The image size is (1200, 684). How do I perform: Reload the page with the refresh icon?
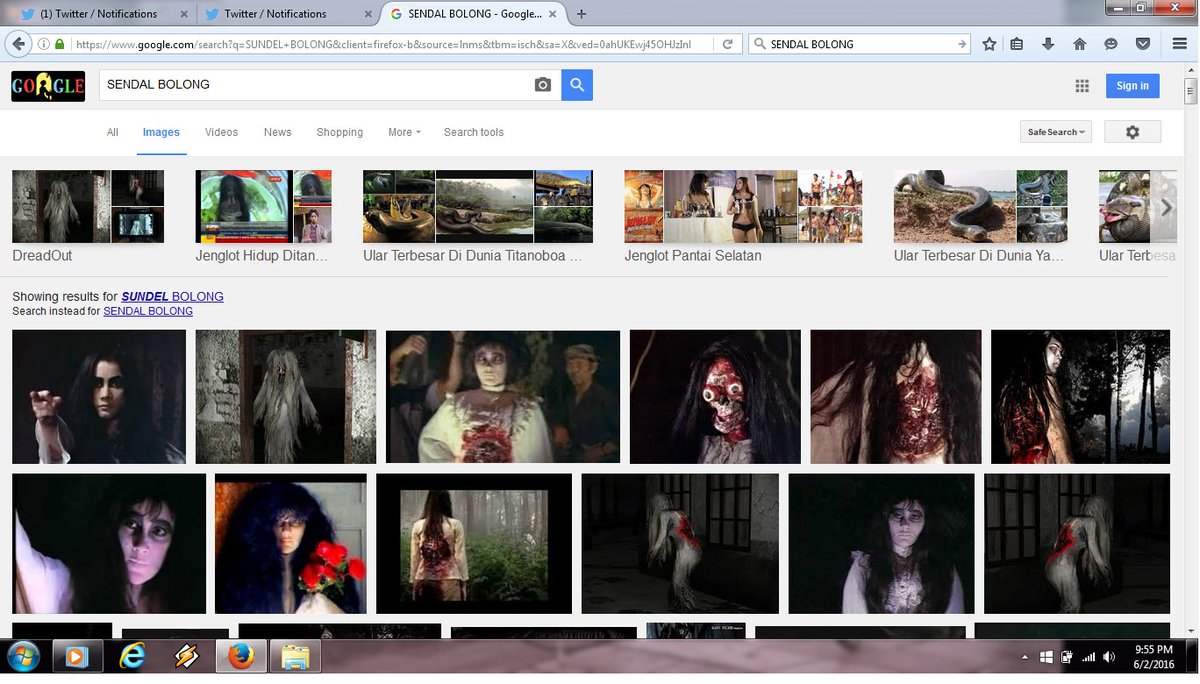728,44
